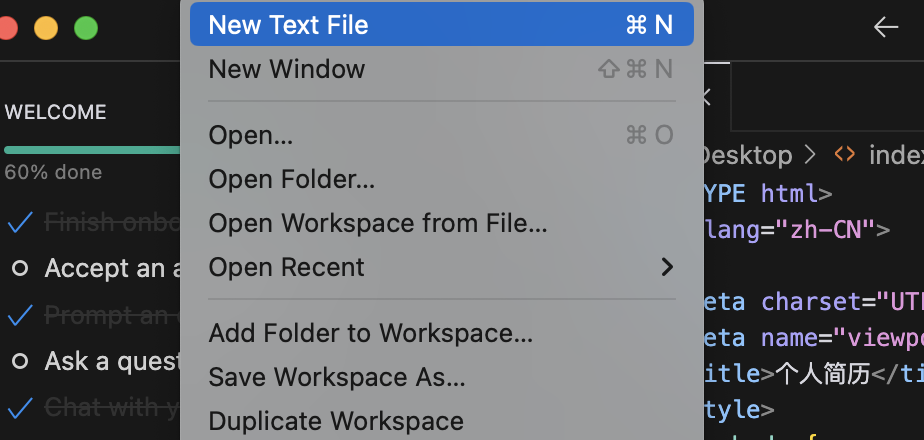924x440 pixels.
Task: Select Open... menu entry
Action: (x=441, y=135)
